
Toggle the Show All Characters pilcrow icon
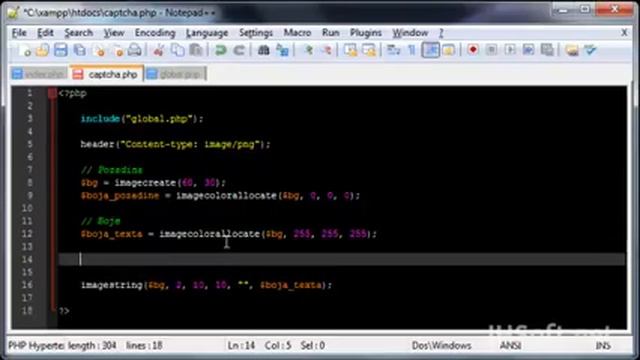[411, 50]
